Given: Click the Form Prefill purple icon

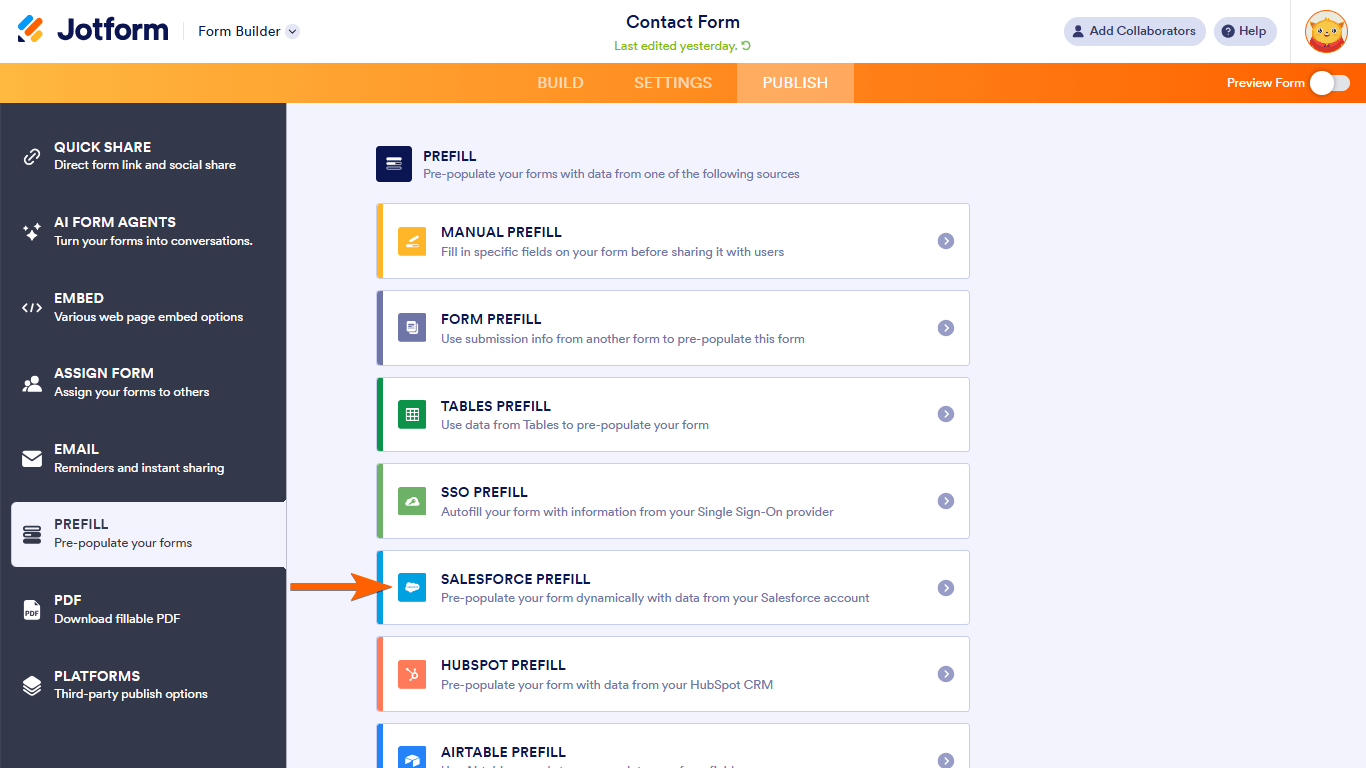Looking at the screenshot, I should pyautogui.click(x=412, y=328).
